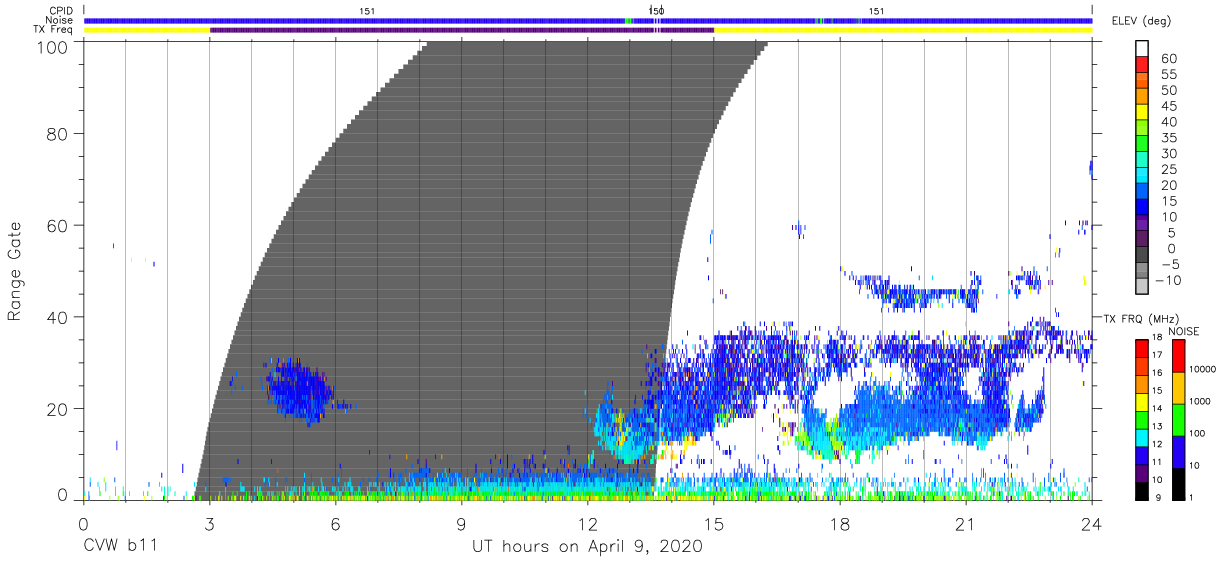Click the '20' range gate y-axis tick
Viewport: 1228px width, 567px height.
tap(58, 409)
